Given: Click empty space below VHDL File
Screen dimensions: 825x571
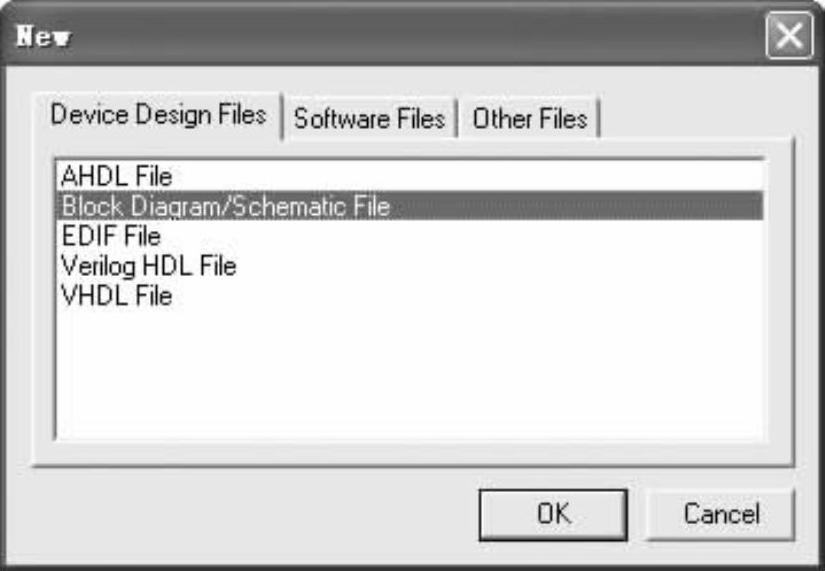Looking at the screenshot, I should (x=400, y=380).
